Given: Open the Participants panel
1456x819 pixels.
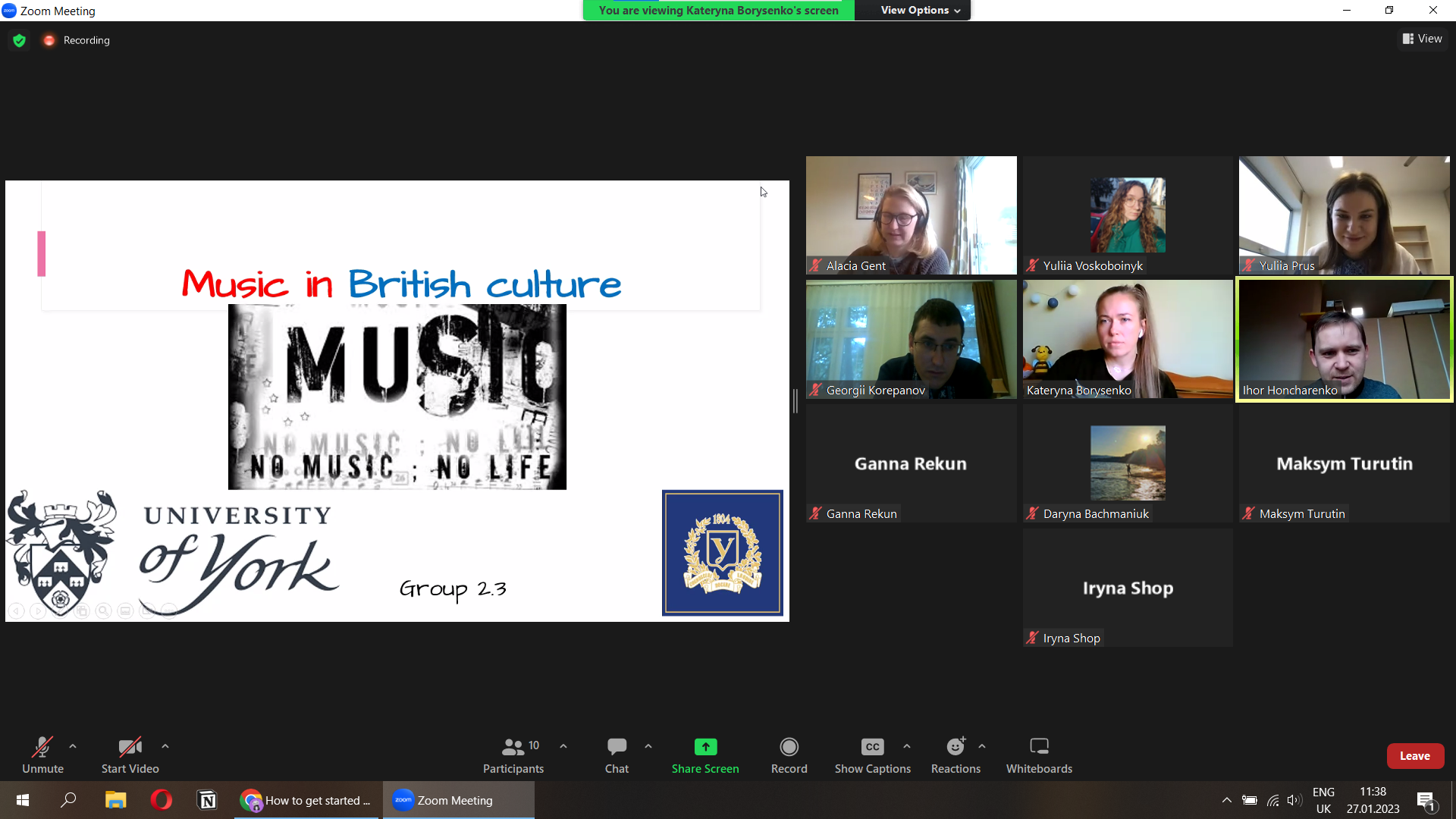Looking at the screenshot, I should tap(513, 755).
